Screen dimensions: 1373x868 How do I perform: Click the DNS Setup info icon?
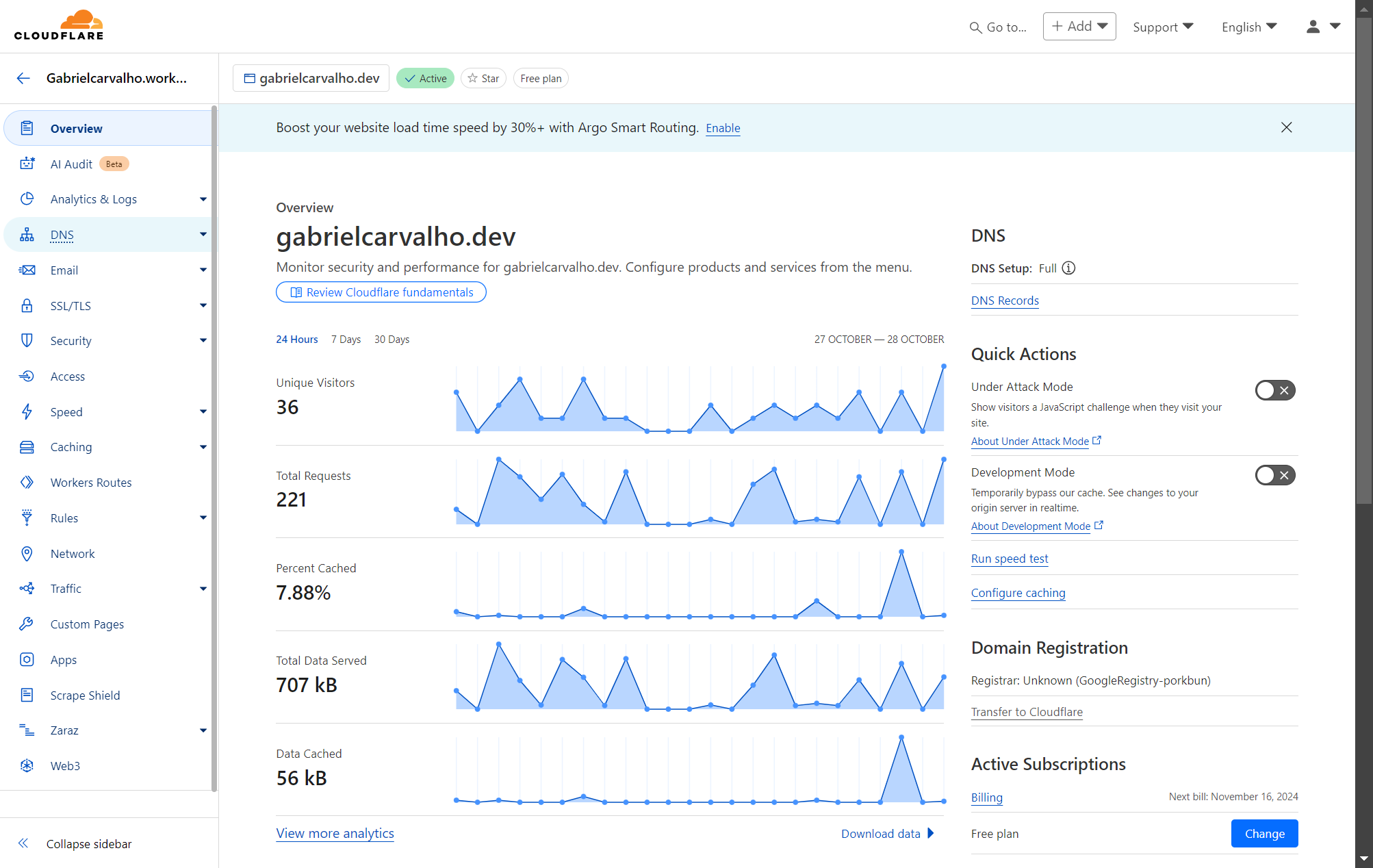1068,268
